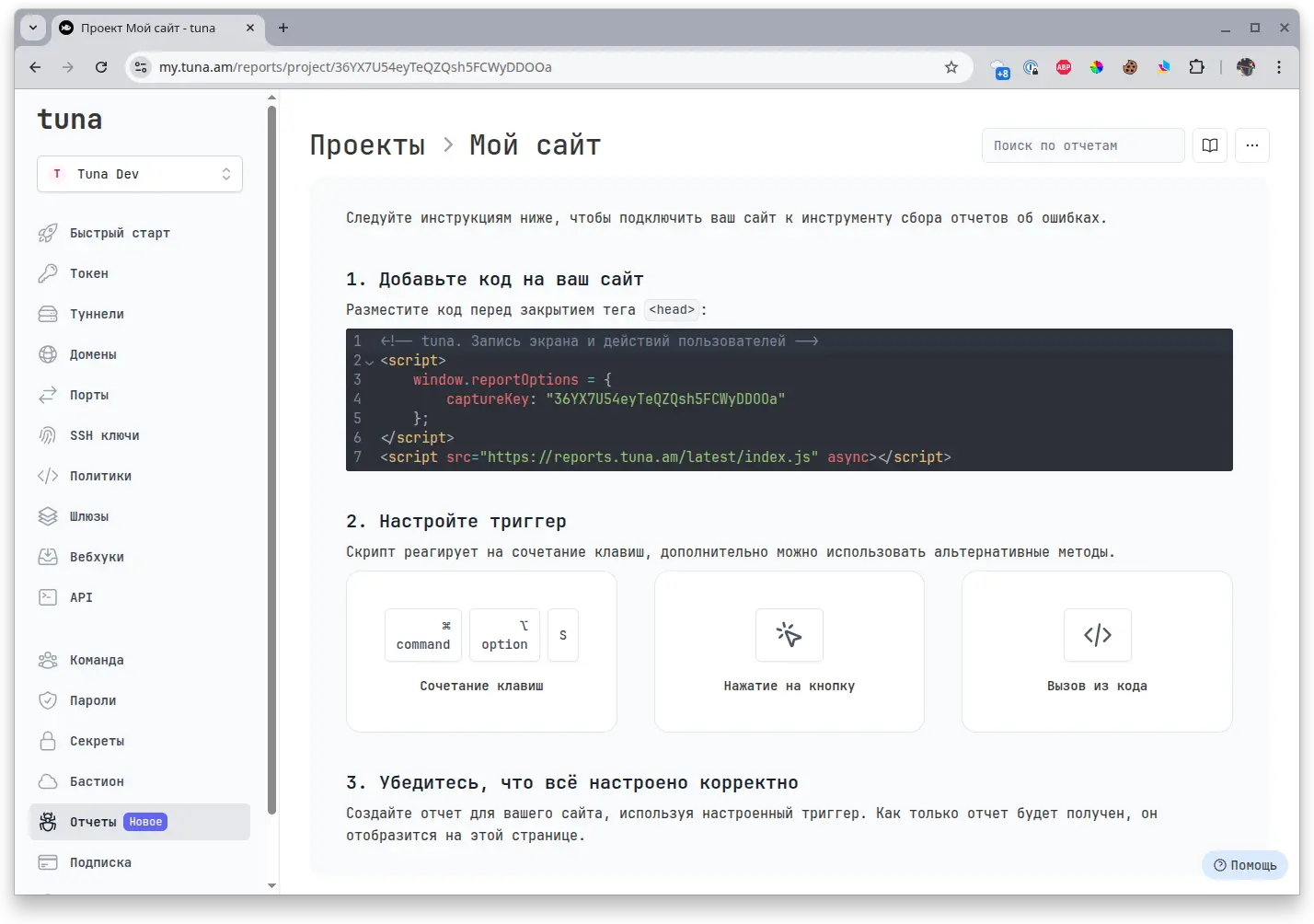Open the Вебхуки section
The width and height of the screenshot is (1314, 924).
click(95, 557)
